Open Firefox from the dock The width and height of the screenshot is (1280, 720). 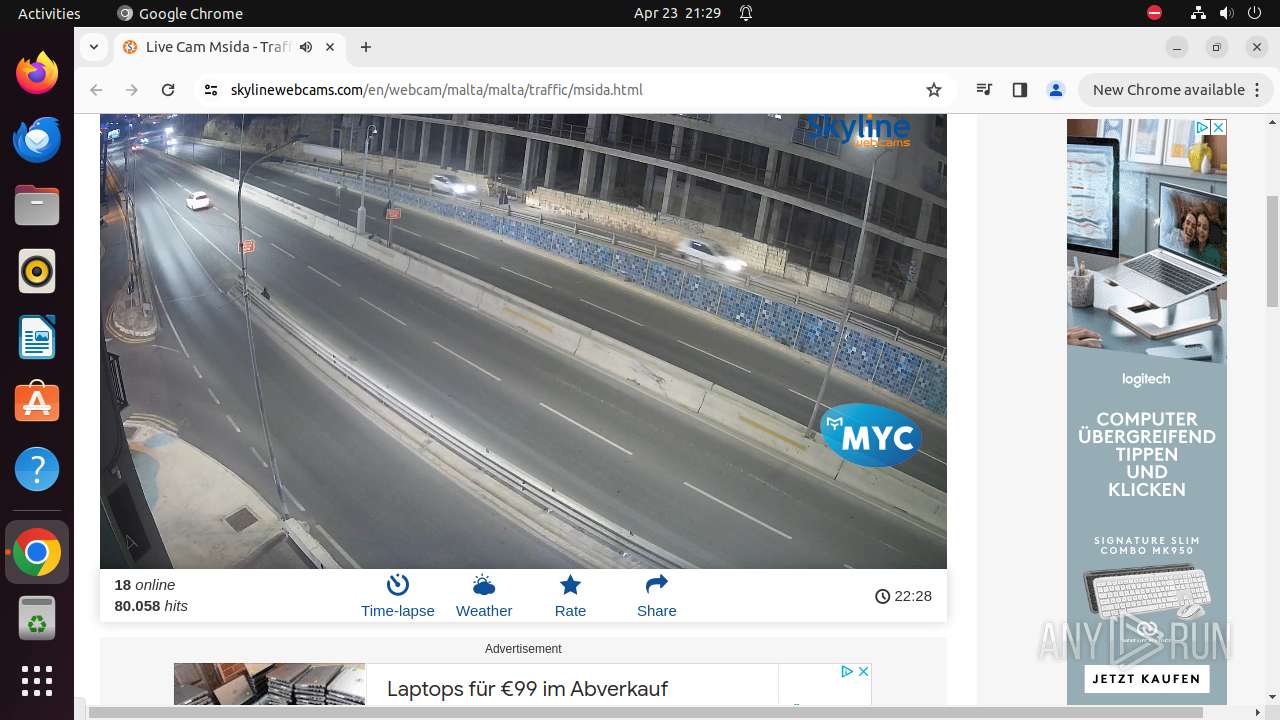[x=37, y=73]
